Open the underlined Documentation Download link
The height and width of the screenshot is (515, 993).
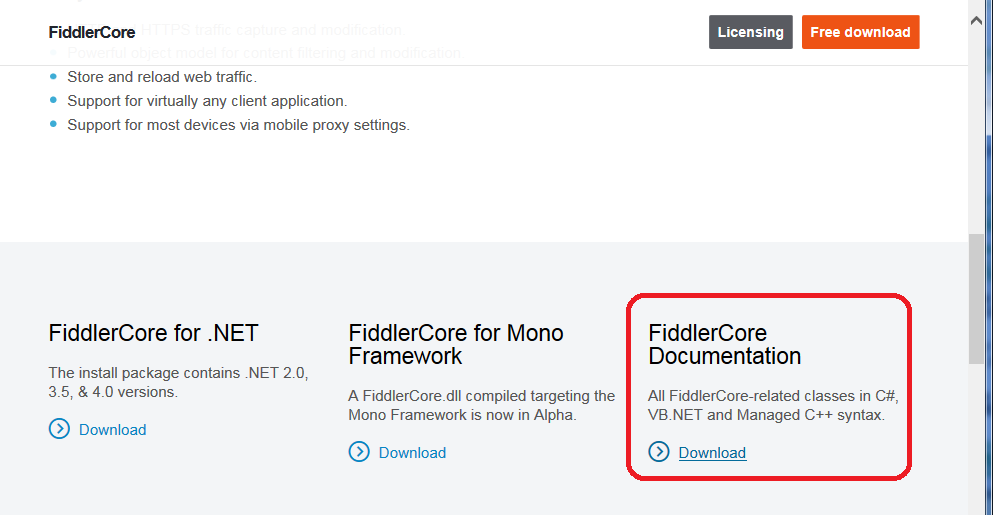[x=712, y=452]
